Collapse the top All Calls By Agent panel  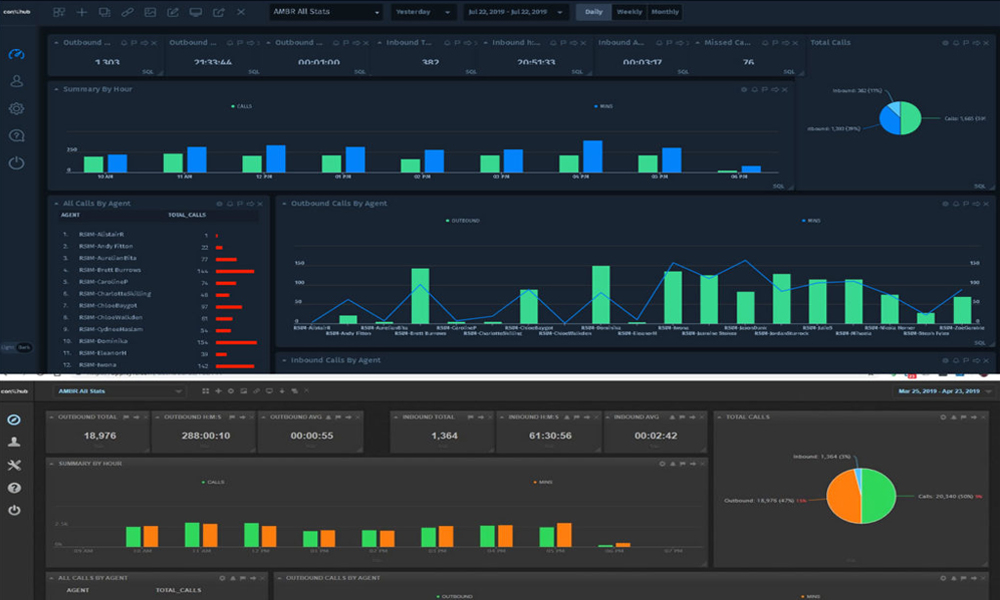coord(56,204)
